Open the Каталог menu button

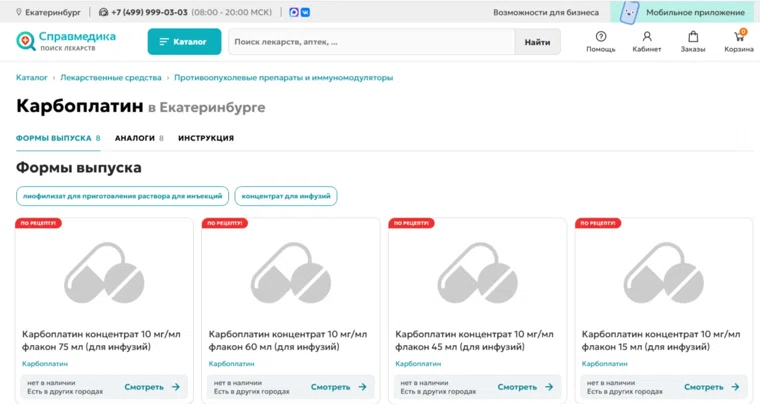click(x=184, y=42)
